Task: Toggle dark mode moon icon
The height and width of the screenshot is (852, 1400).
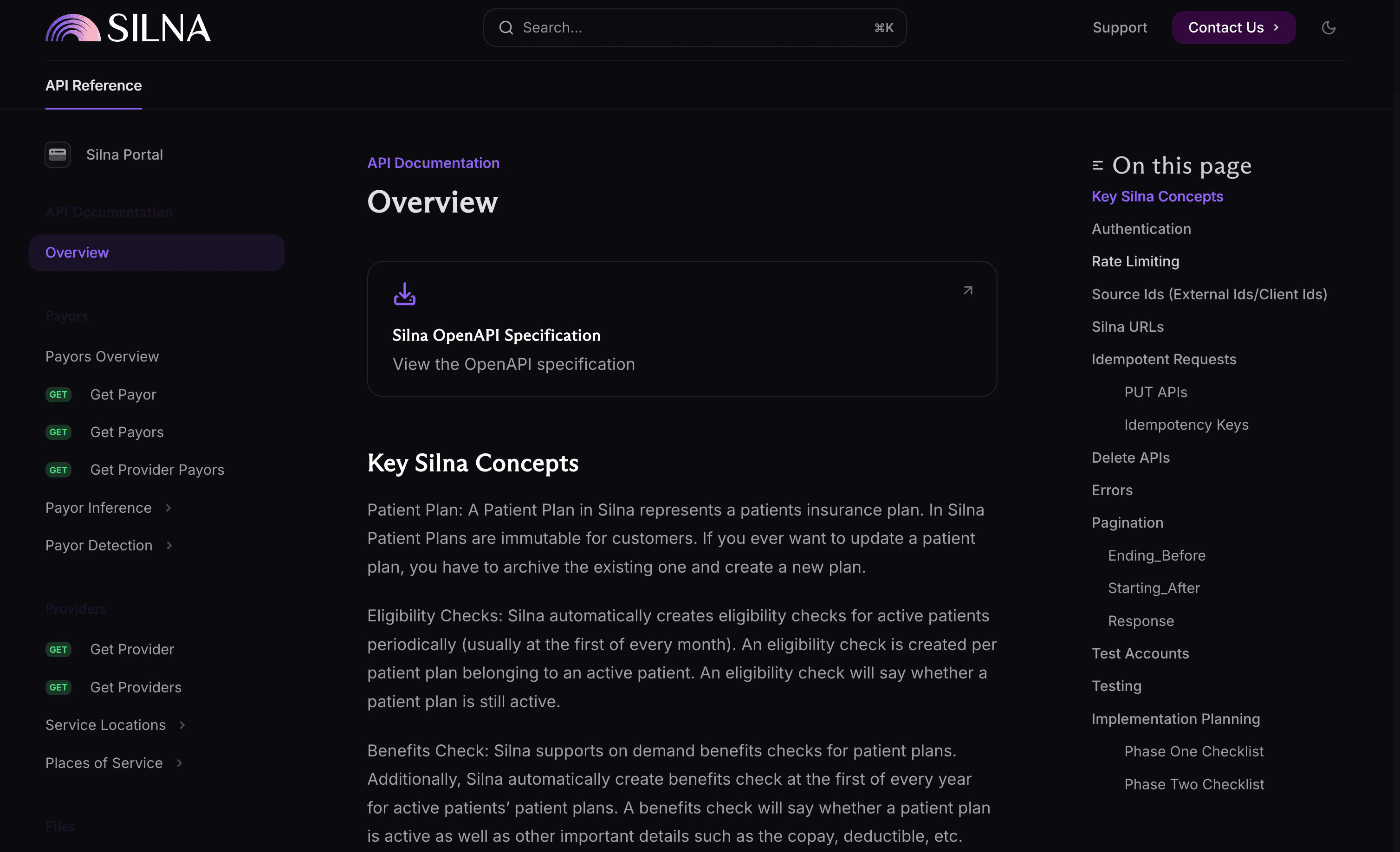Action: 1329,27
